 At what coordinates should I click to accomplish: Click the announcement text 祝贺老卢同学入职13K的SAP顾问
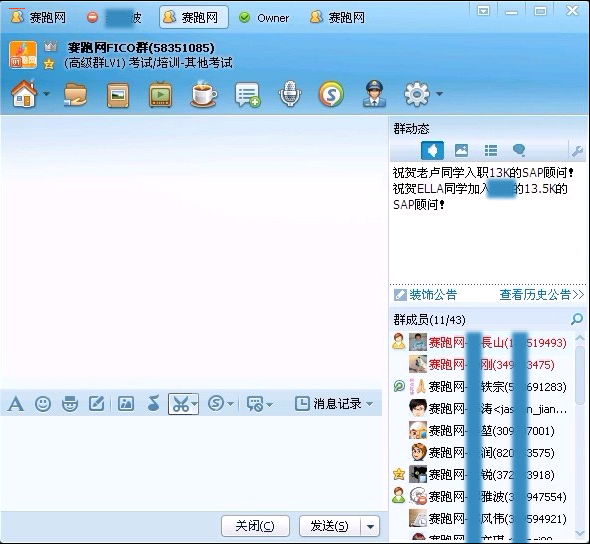[x=483, y=173]
